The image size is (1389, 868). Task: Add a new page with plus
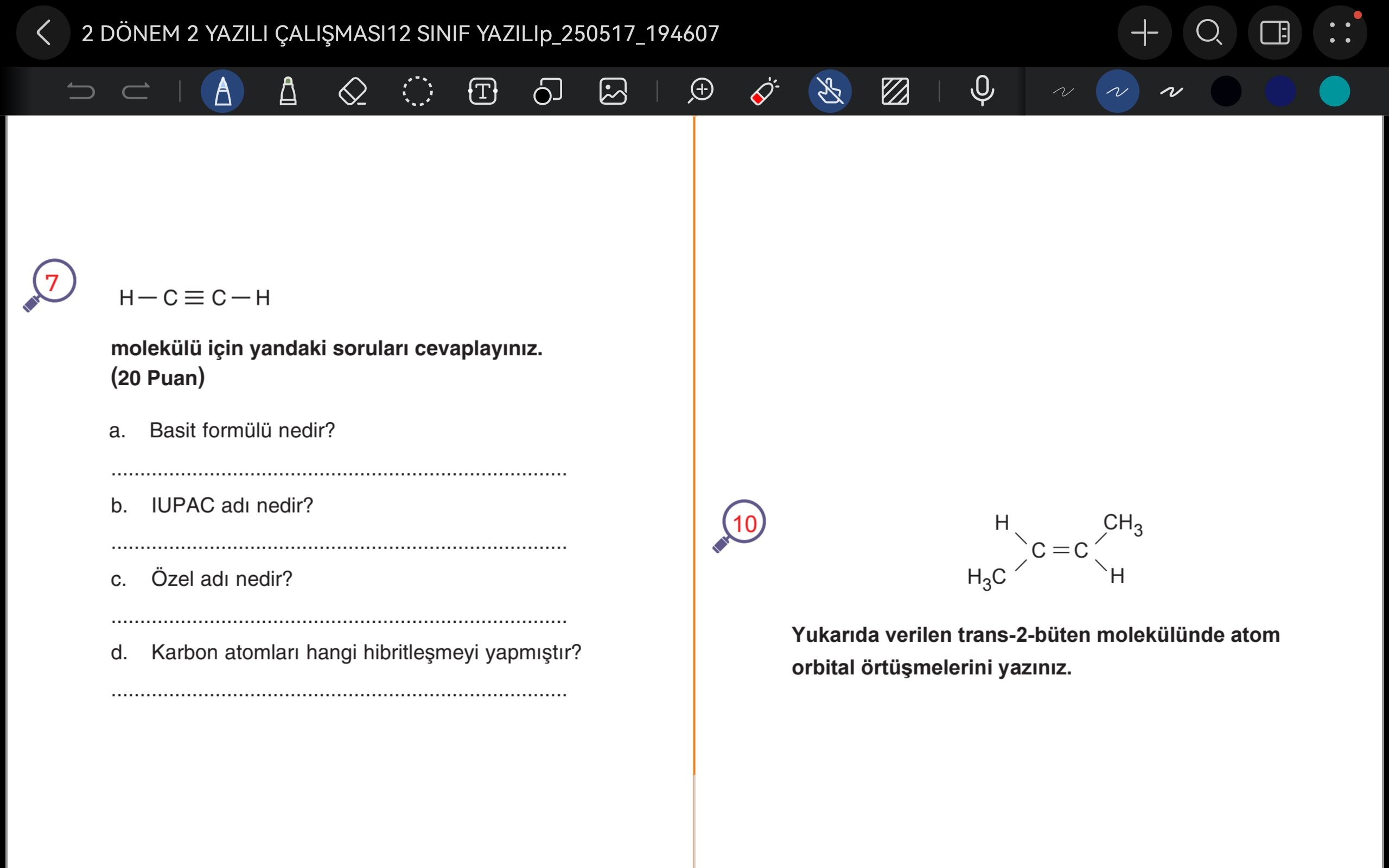(1144, 33)
